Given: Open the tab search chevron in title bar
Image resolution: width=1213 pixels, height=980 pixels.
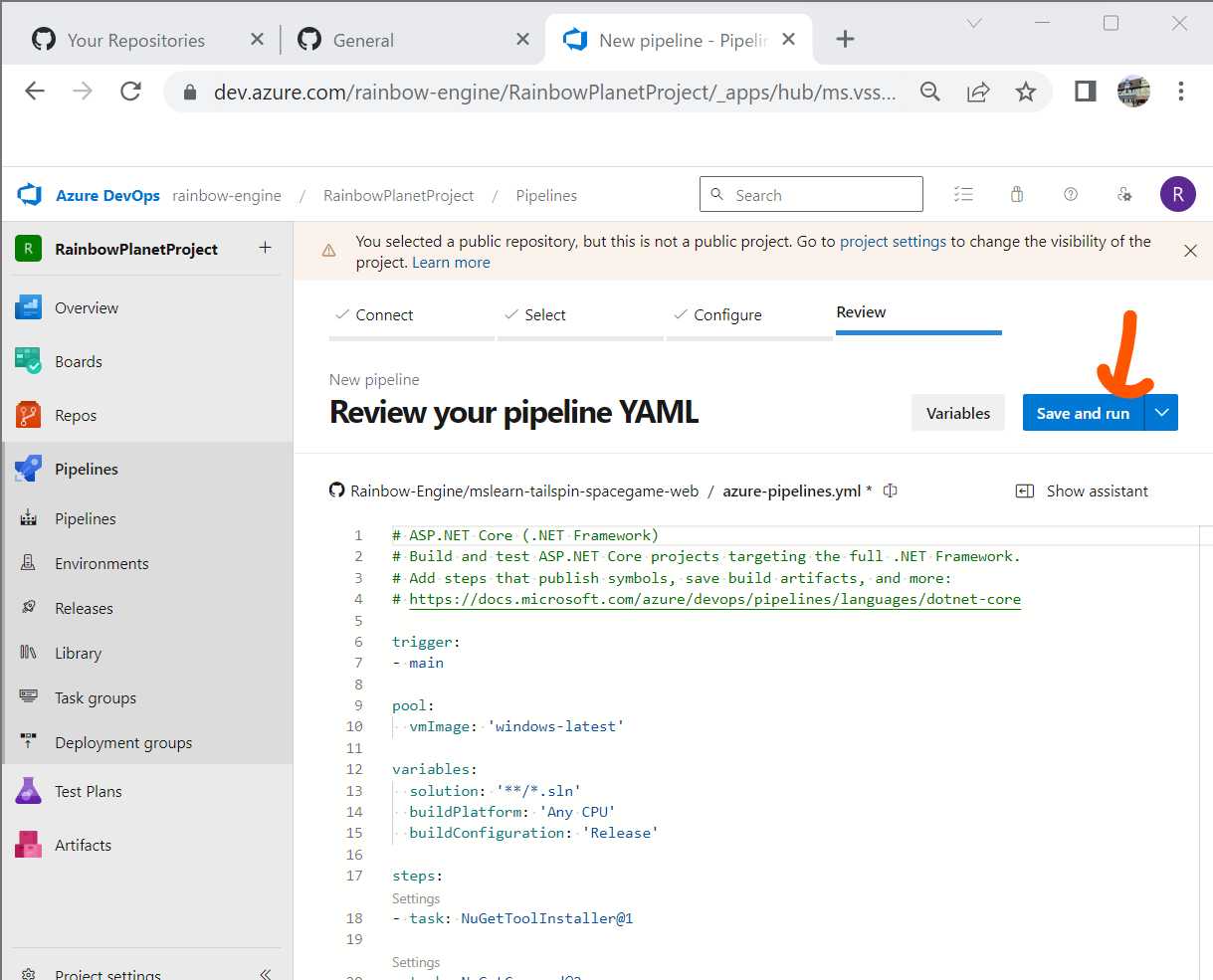Looking at the screenshot, I should pyautogui.click(x=974, y=23).
